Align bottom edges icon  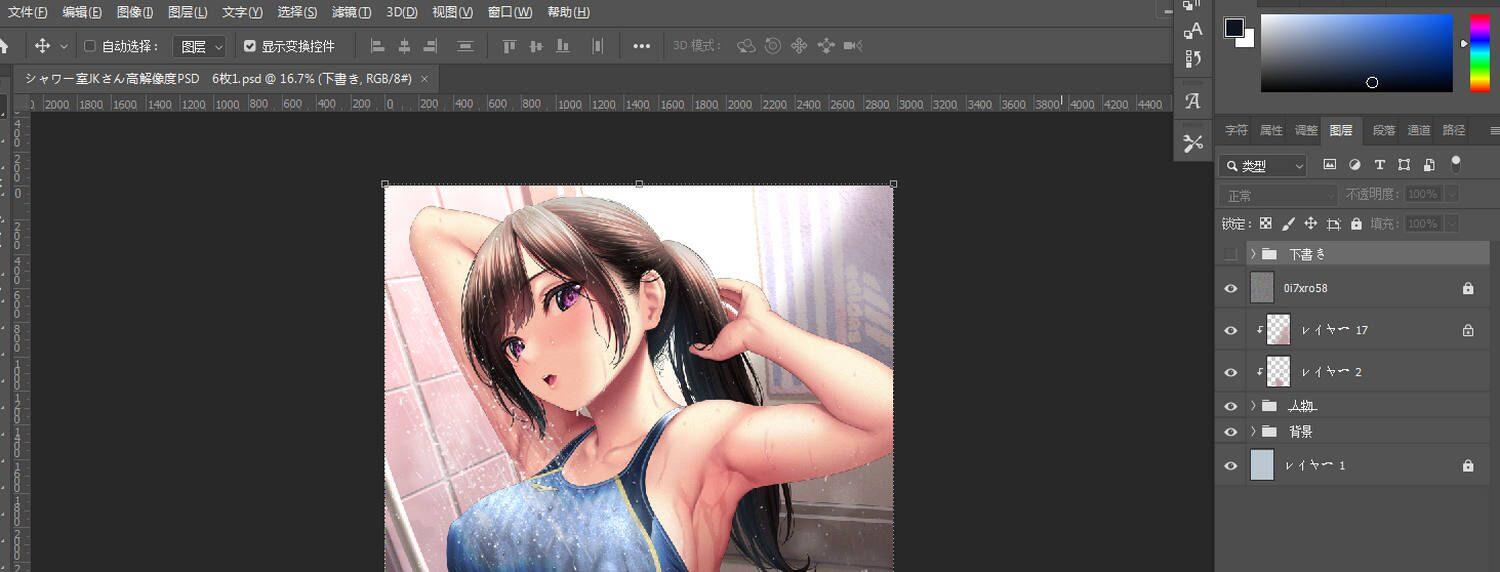click(x=563, y=46)
